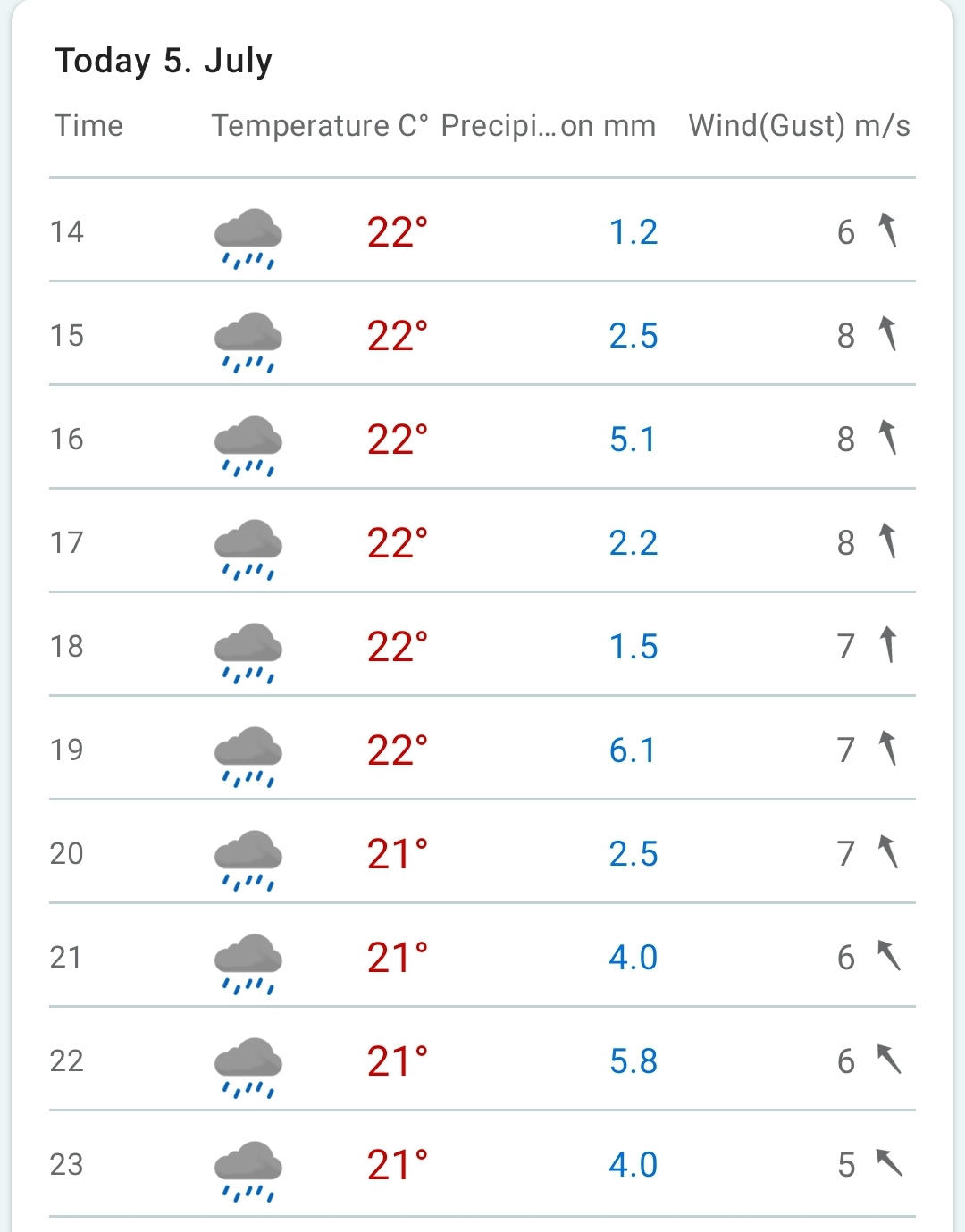This screenshot has width=965, height=1232.
Task: Click the rain cloud icon for hour 23
Action: tap(248, 1170)
